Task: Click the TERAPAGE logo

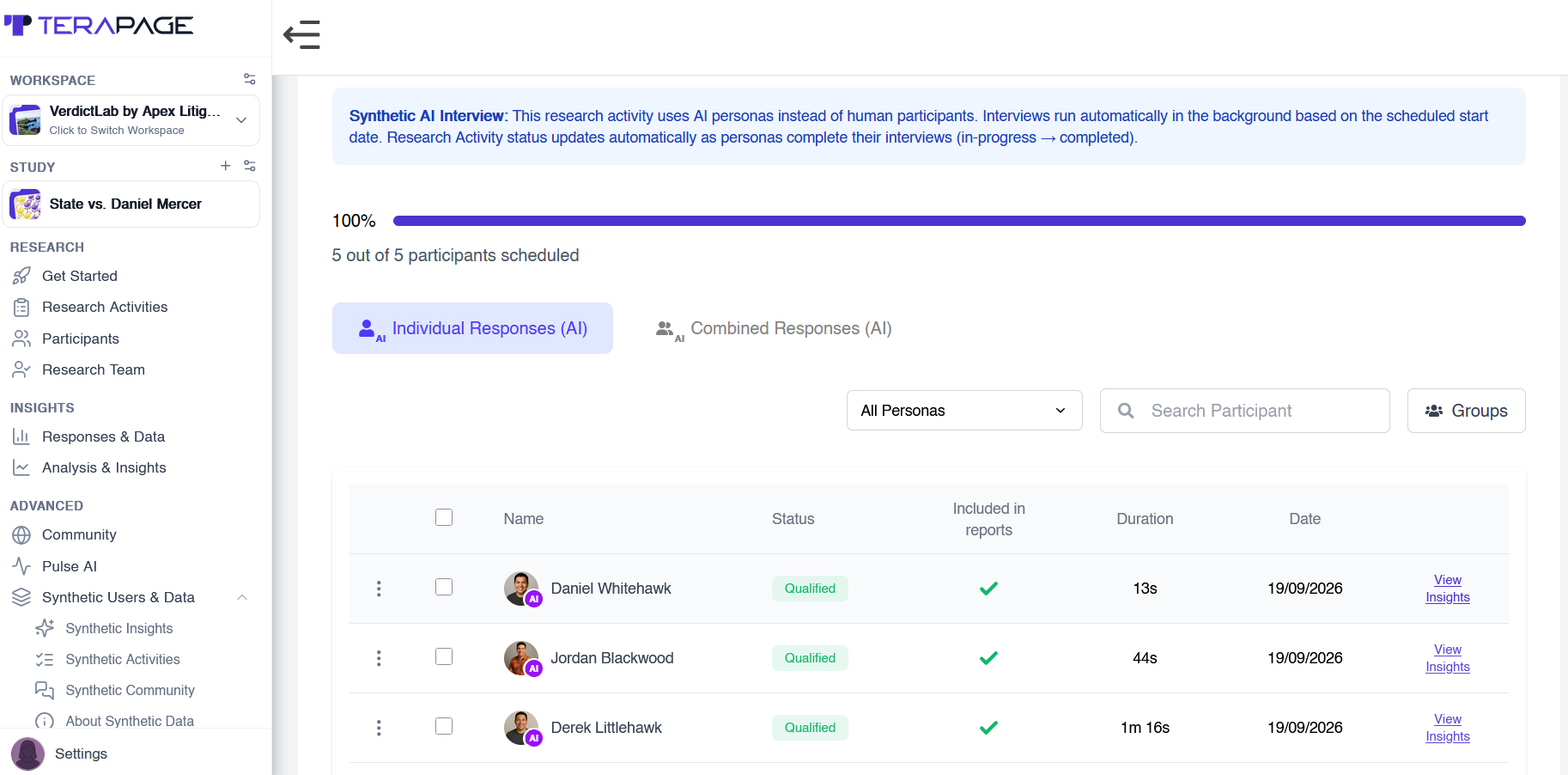Action: [x=99, y=26]
